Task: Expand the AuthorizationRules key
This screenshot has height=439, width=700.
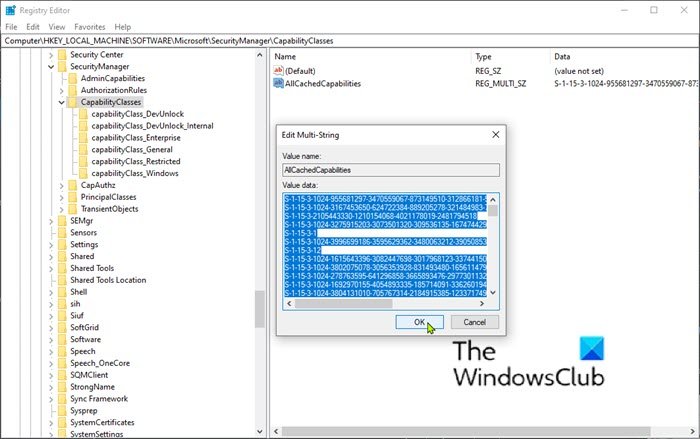Action: click(x=62, y=91)
